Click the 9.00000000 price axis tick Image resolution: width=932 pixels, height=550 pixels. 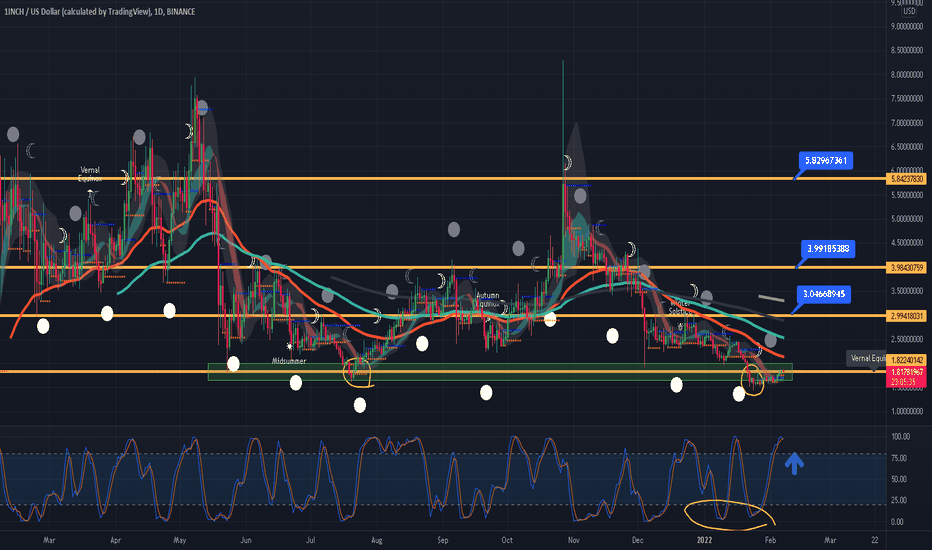[907, 26]
